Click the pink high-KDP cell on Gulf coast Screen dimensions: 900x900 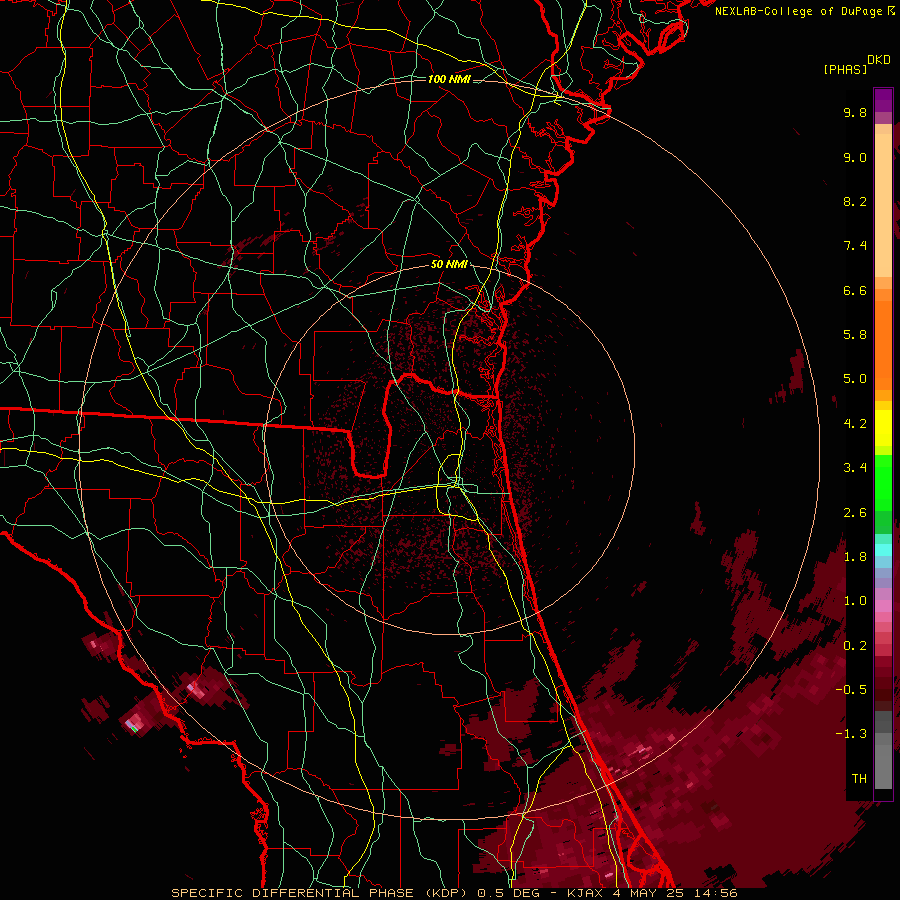135,722
